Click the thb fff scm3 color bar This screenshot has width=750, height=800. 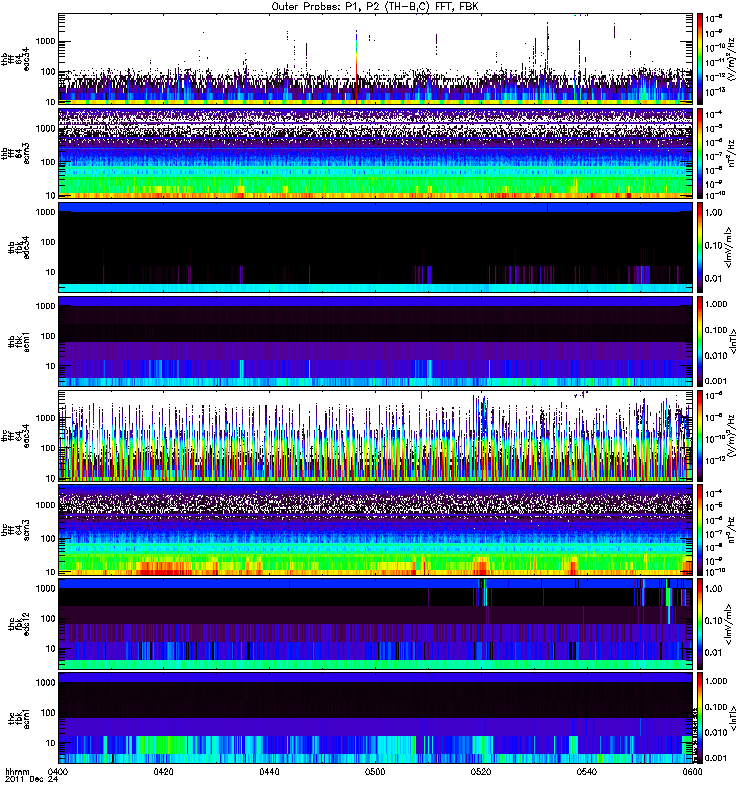pyautogui.click(x=700, y=153)
